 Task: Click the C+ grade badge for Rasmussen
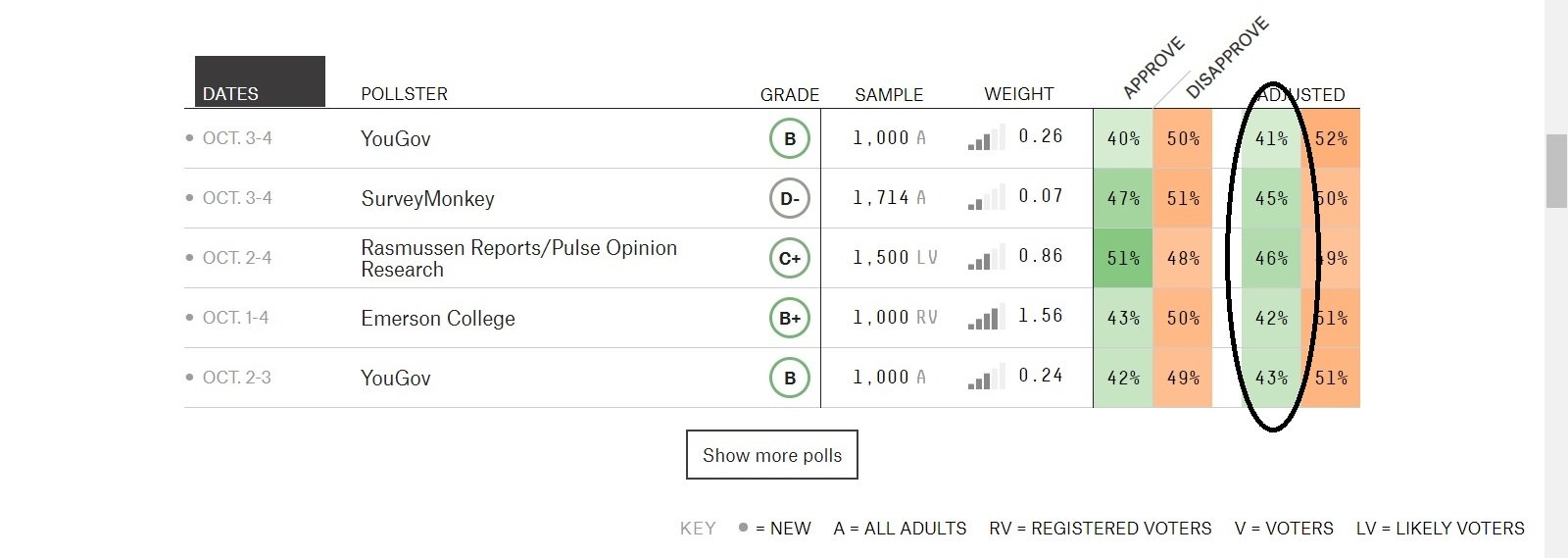click(790, 259)
